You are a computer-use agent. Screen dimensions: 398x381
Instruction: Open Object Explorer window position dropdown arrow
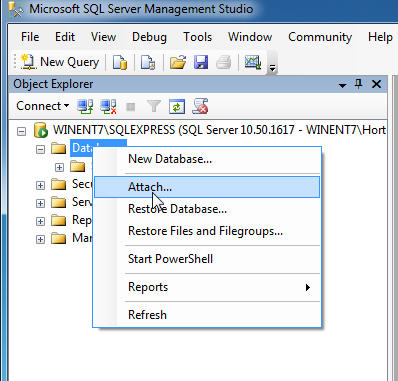point(342,86)
